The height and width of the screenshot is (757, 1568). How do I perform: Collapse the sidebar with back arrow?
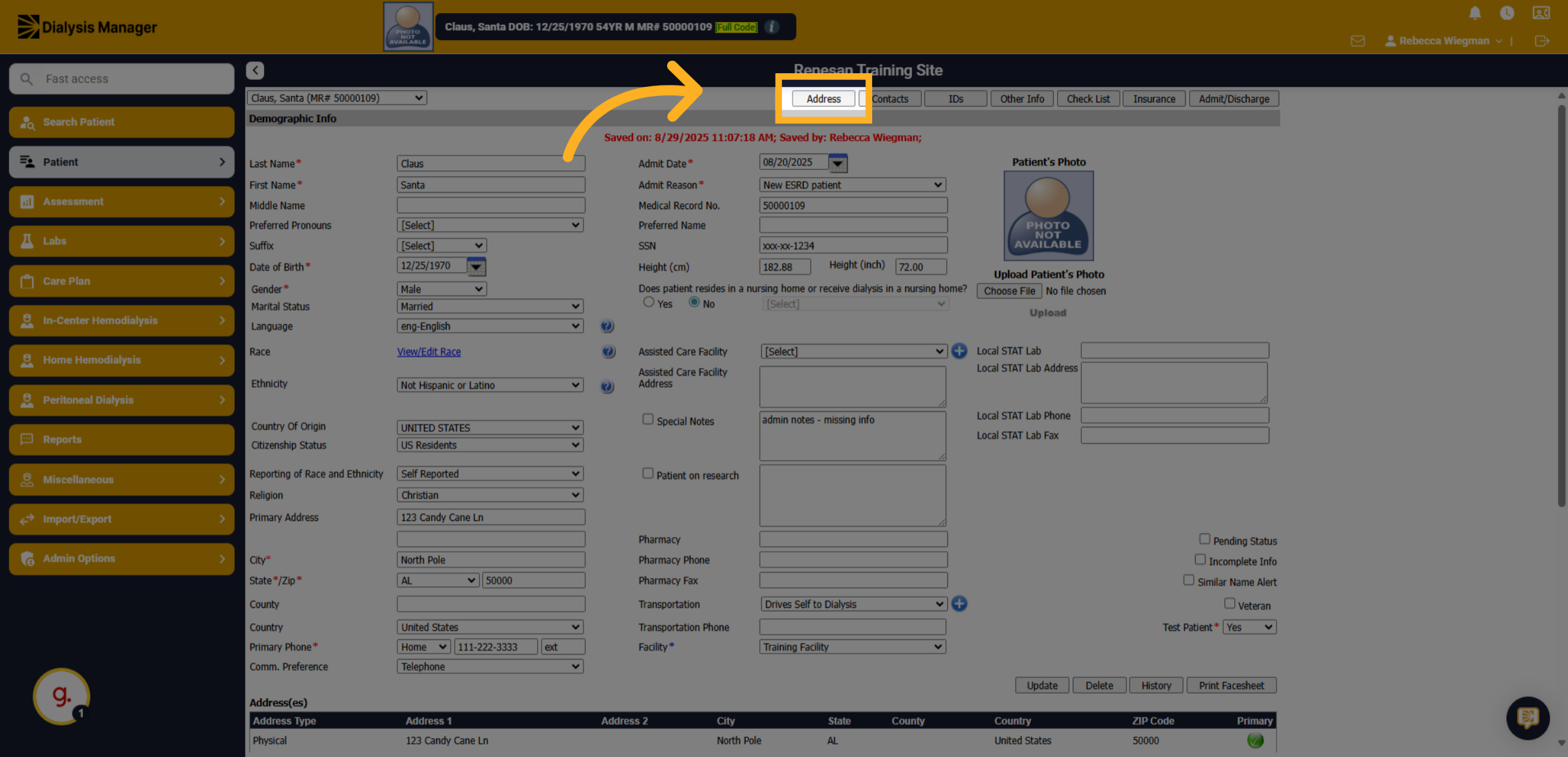(x=255, y=71)
